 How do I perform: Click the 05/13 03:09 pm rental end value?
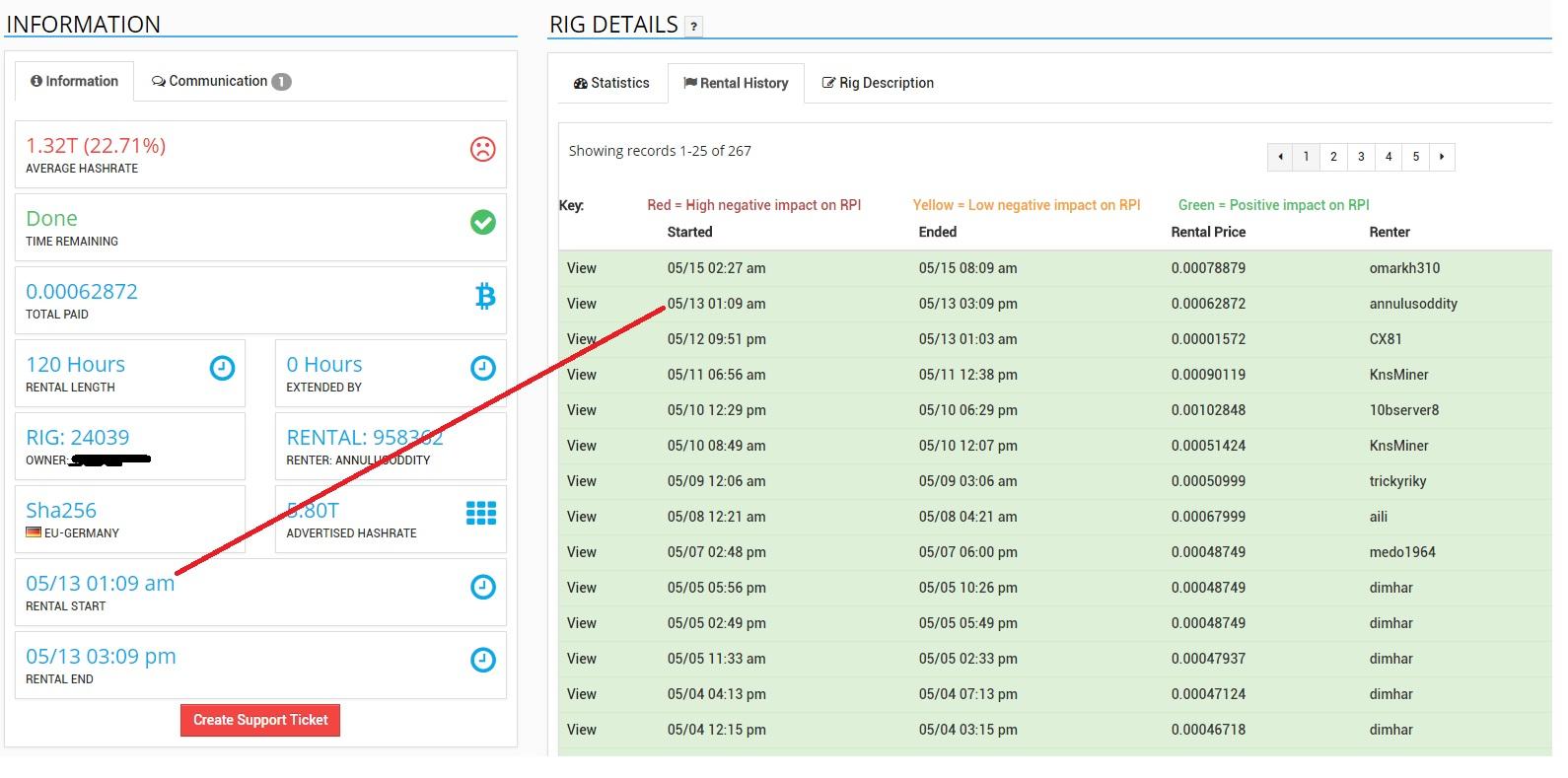(101, 656)
